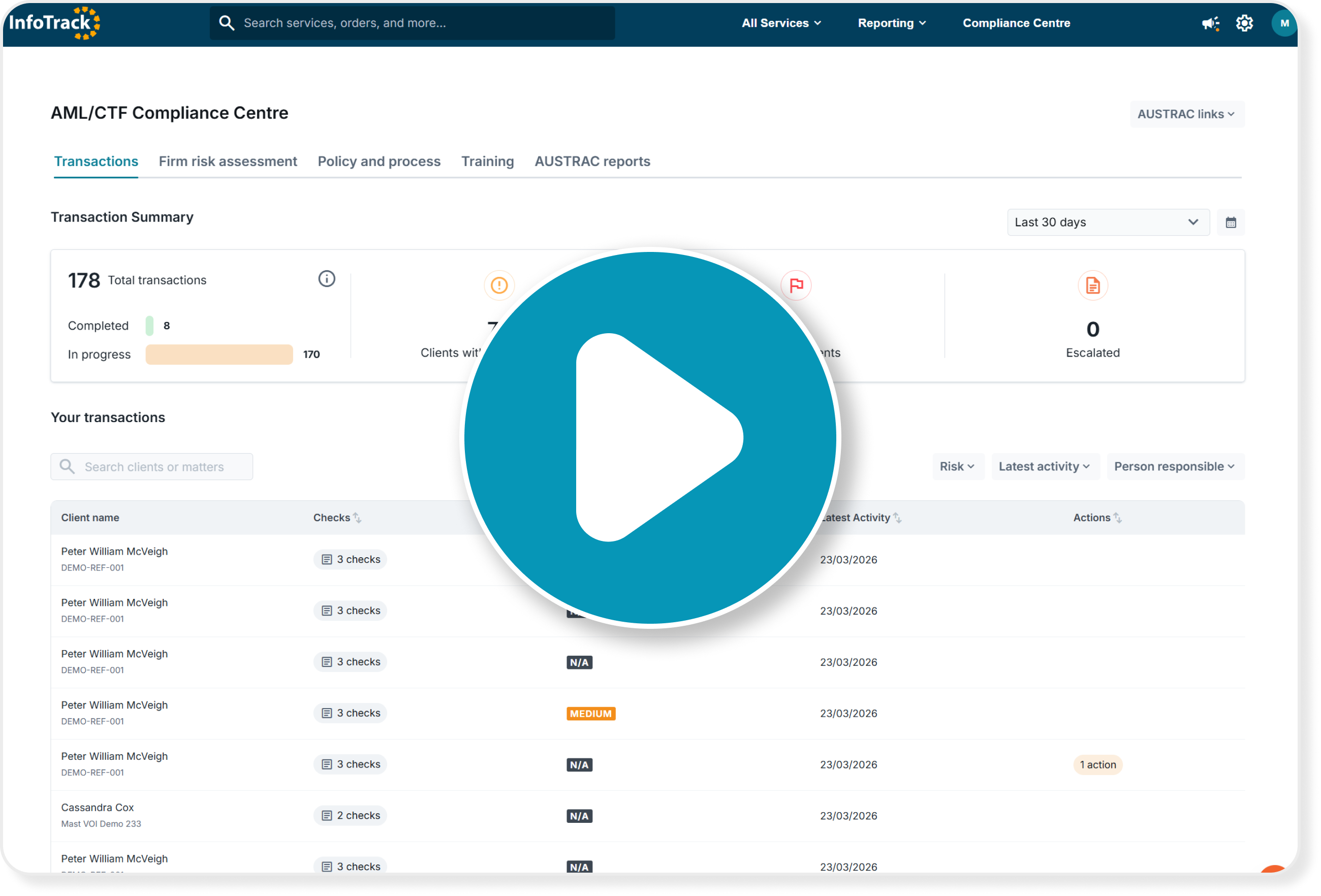This screenshot has height=896, width=1321.
Task: Click the announcements megaphone icon
Action: [x=1210, y=23]
